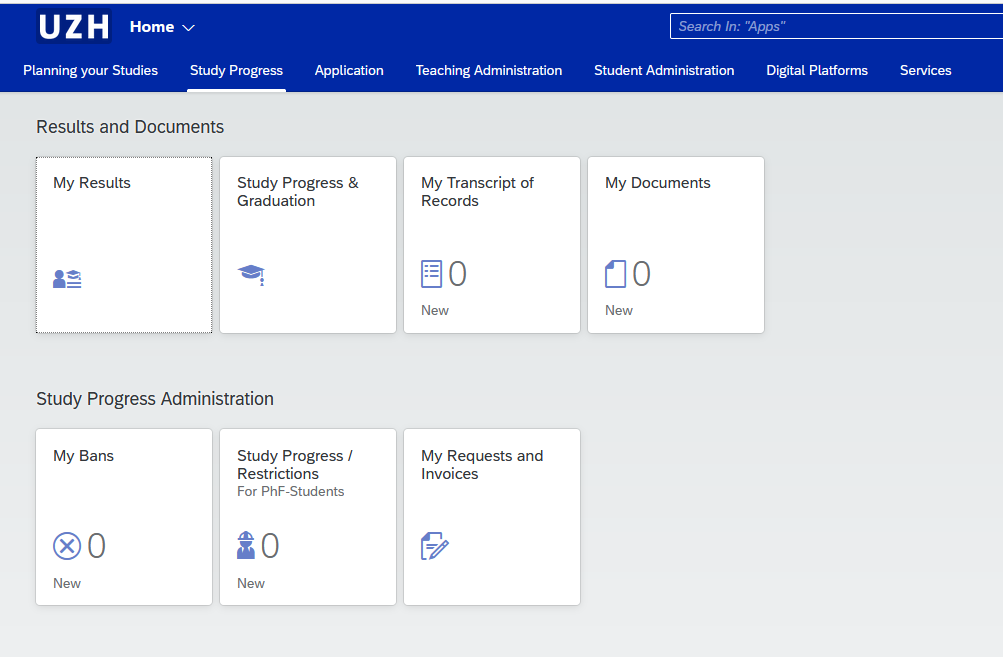Screen dimensions: 1003x657
Task: Click the person icon in My Results
Action: pyautogui.click(x=67, y=279)
